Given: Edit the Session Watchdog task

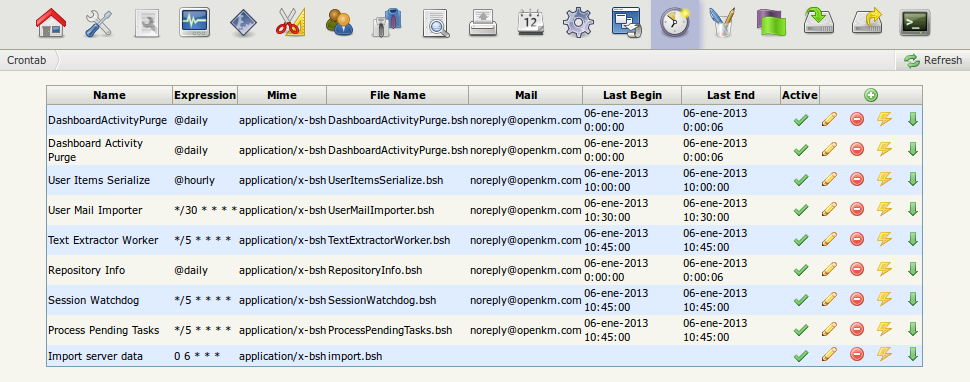Looking at the screenshot, I should click(x=829, y=299).
